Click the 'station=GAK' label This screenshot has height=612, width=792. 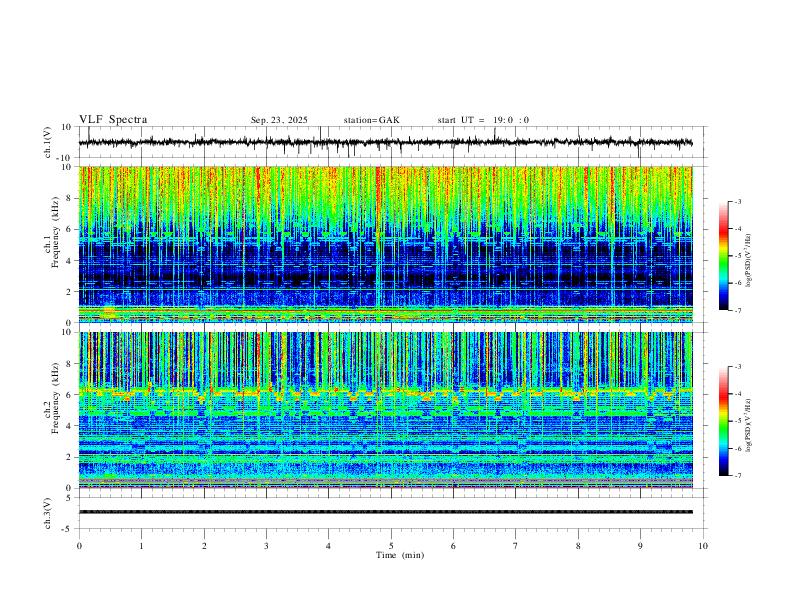pyautogui.click(x=372, y=120)
